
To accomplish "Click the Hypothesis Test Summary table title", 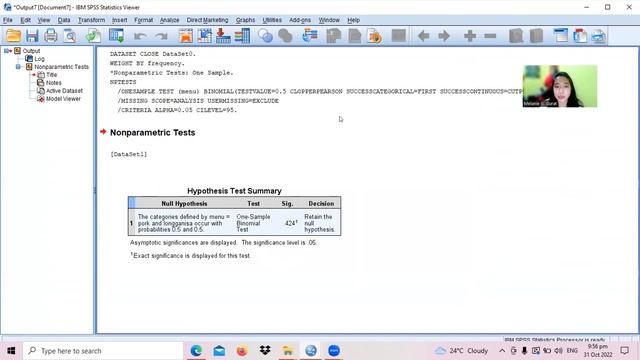I will [x=234, y=191].
